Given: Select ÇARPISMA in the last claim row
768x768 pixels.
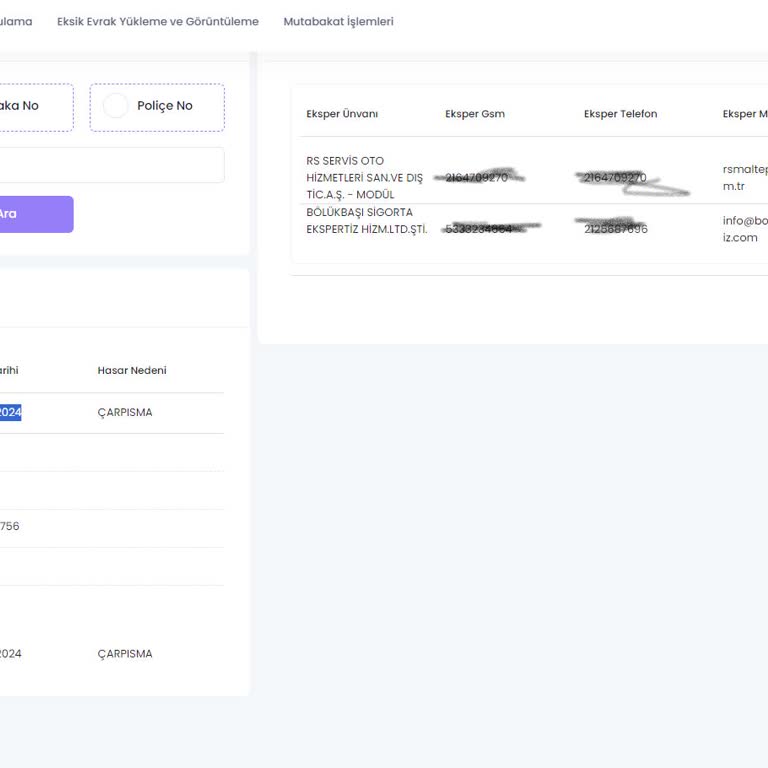Looking at the screenshot, I should coord(125,653).
